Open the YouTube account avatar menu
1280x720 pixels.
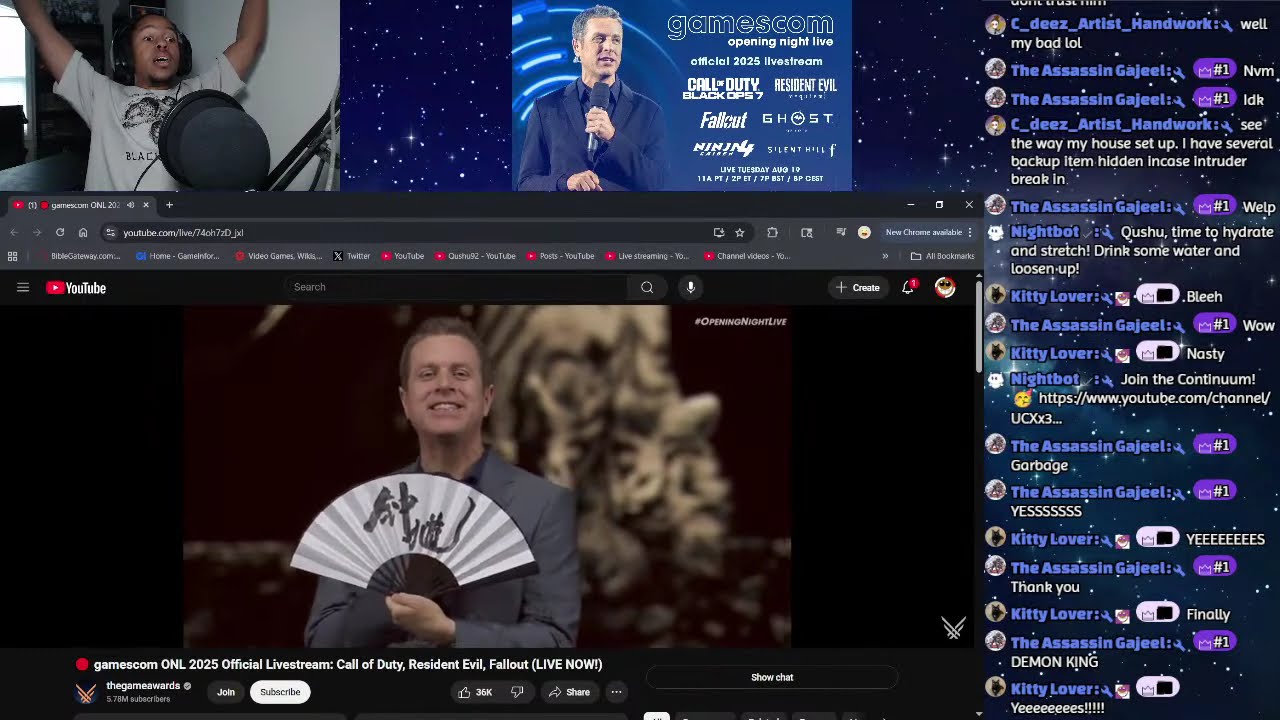tap(945, 287)
